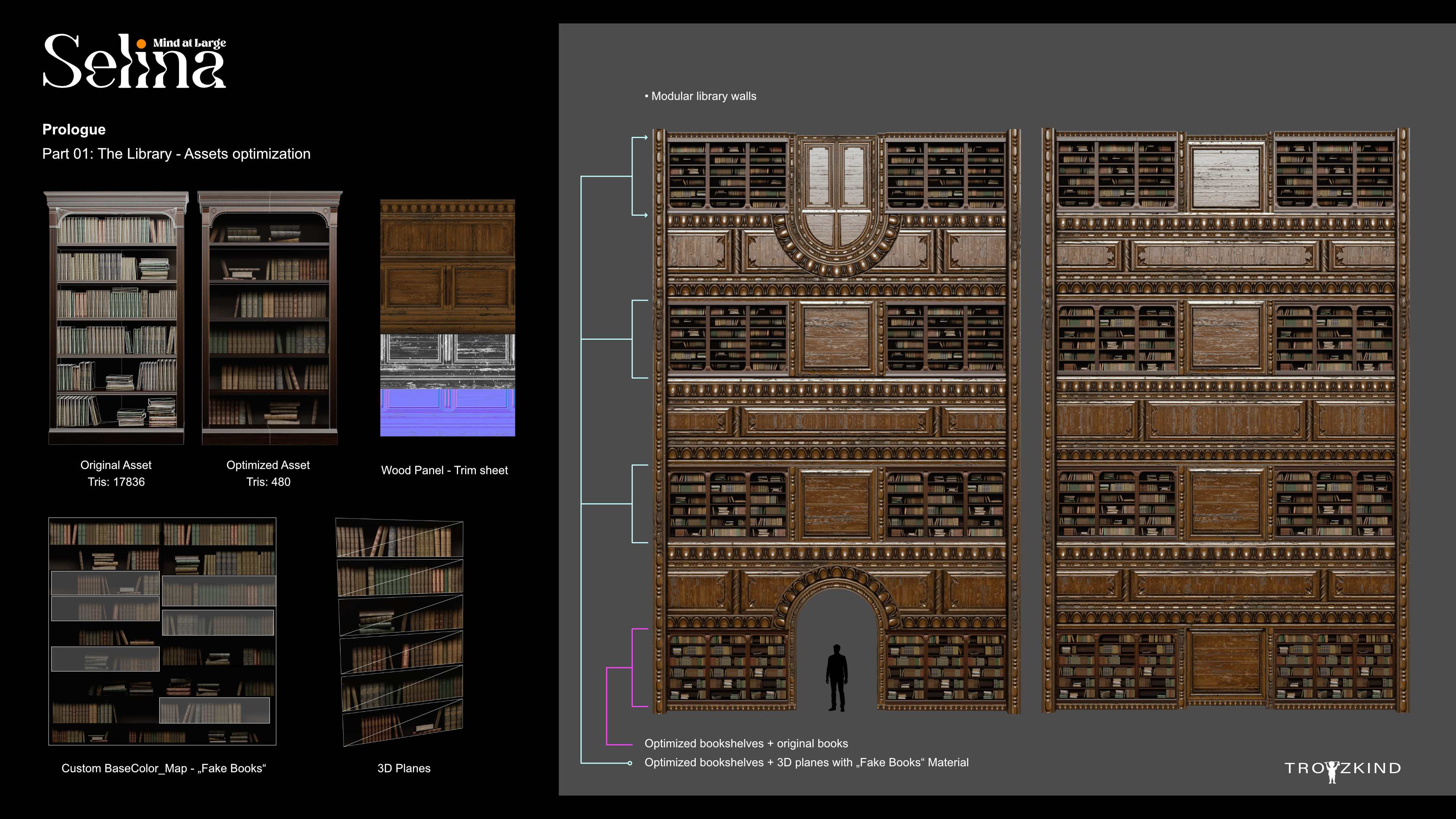Select the Optimized Asset bookshelf image
The height and width of the screenshot is (819, 1456).
270,318
